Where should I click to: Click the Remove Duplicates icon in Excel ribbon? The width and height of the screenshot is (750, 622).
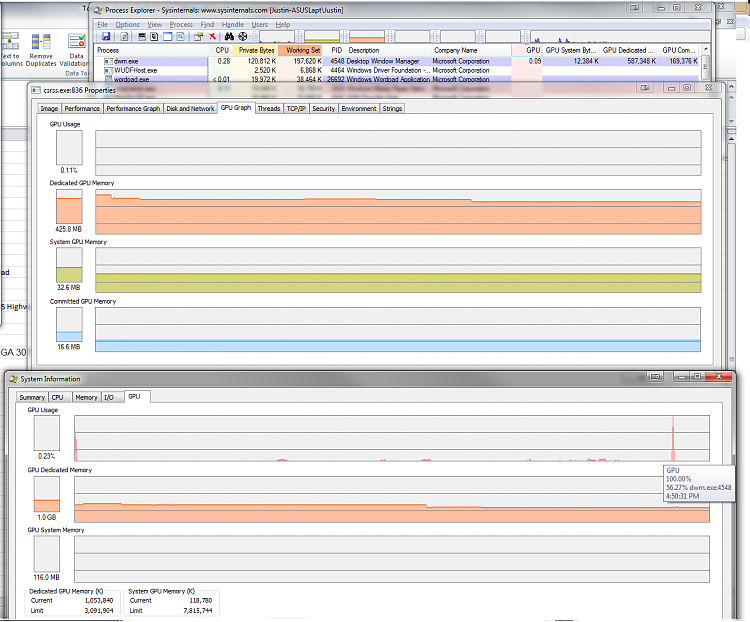pos(41,42)
